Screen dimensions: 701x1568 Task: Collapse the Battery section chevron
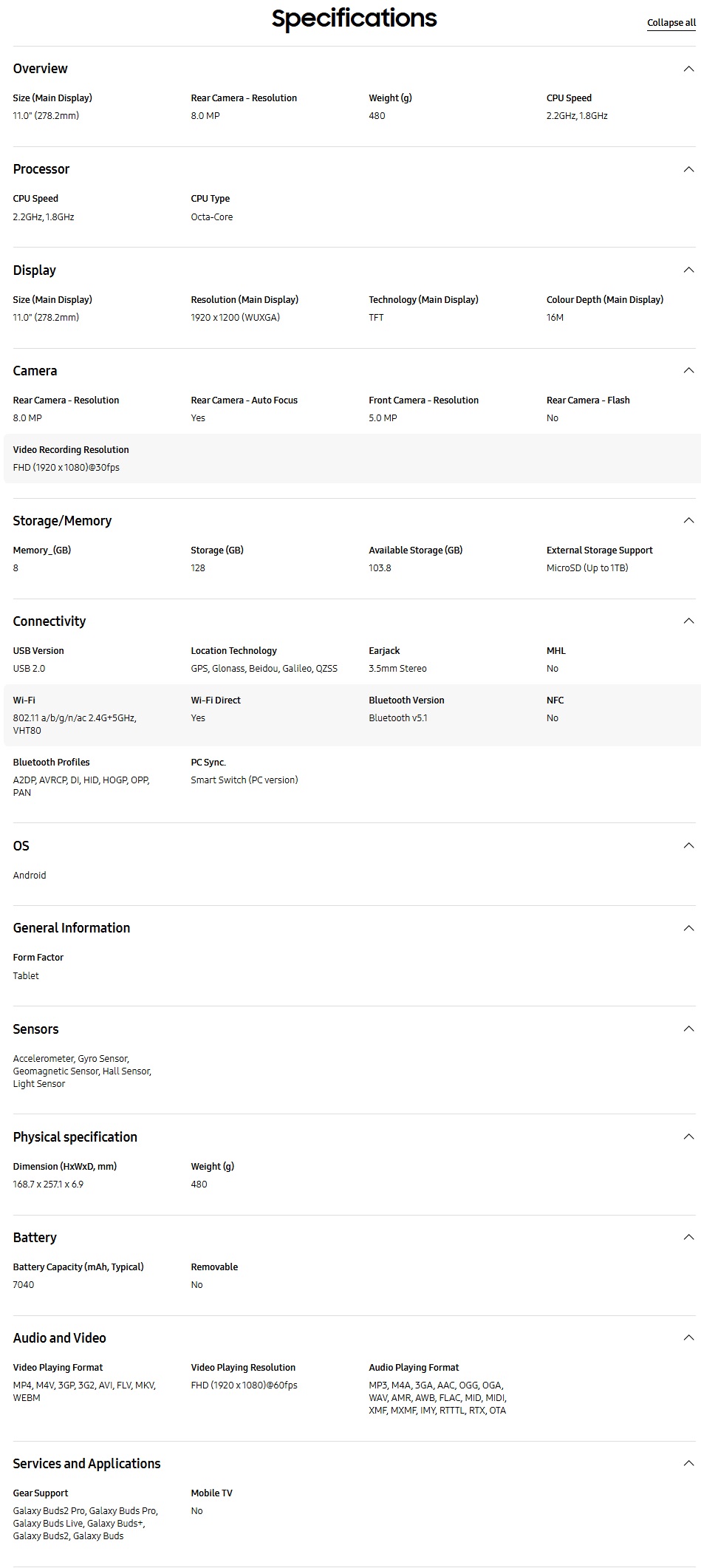pyautogui.click(x=688, y=1237)
